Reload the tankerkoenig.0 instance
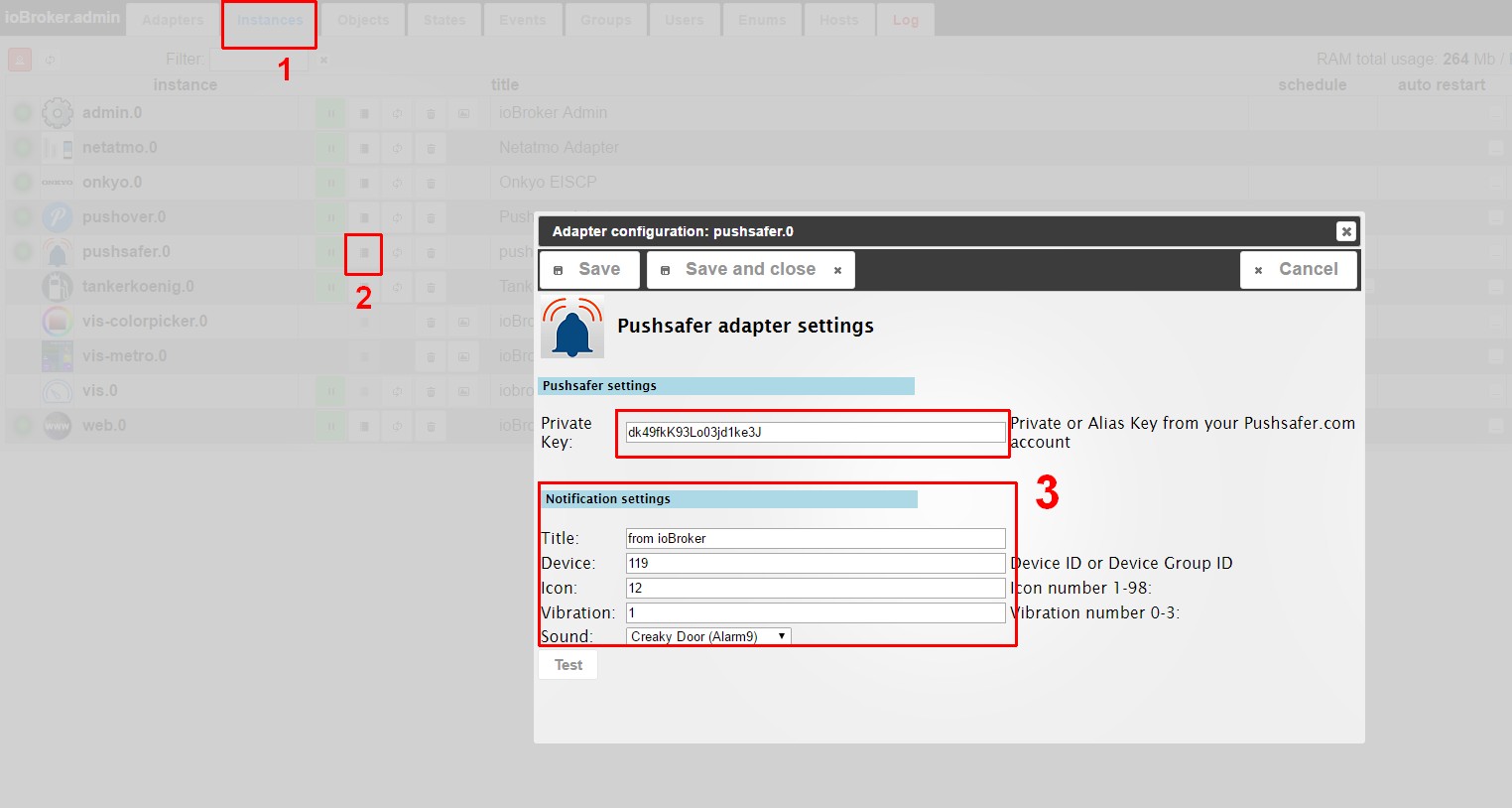This screenshot has width=1512, height=808. [397, 288]
